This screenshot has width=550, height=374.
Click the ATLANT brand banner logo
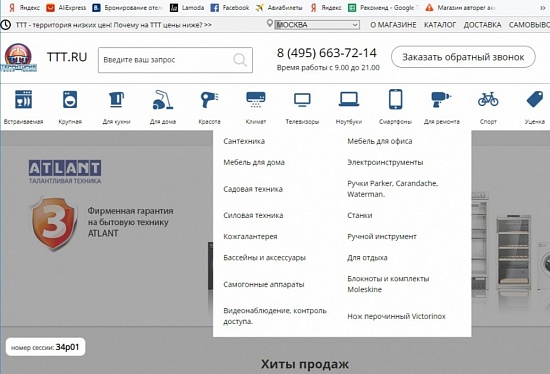(x=65, y=172)
